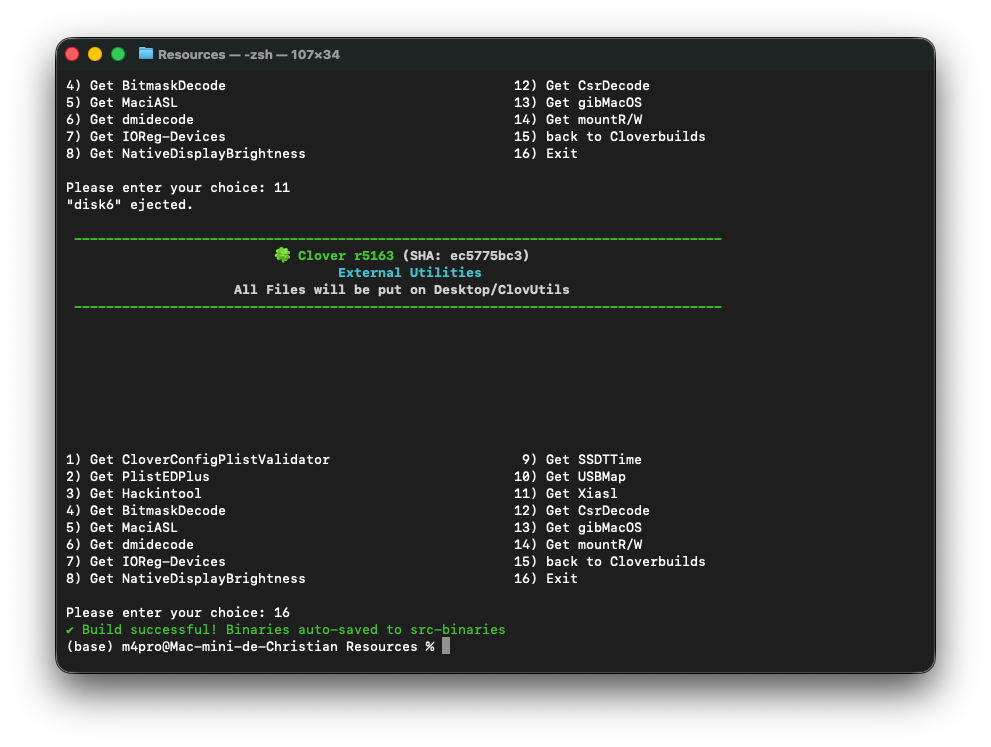Click '10) Get USBMap' menu entry

[x=569, y=477]
